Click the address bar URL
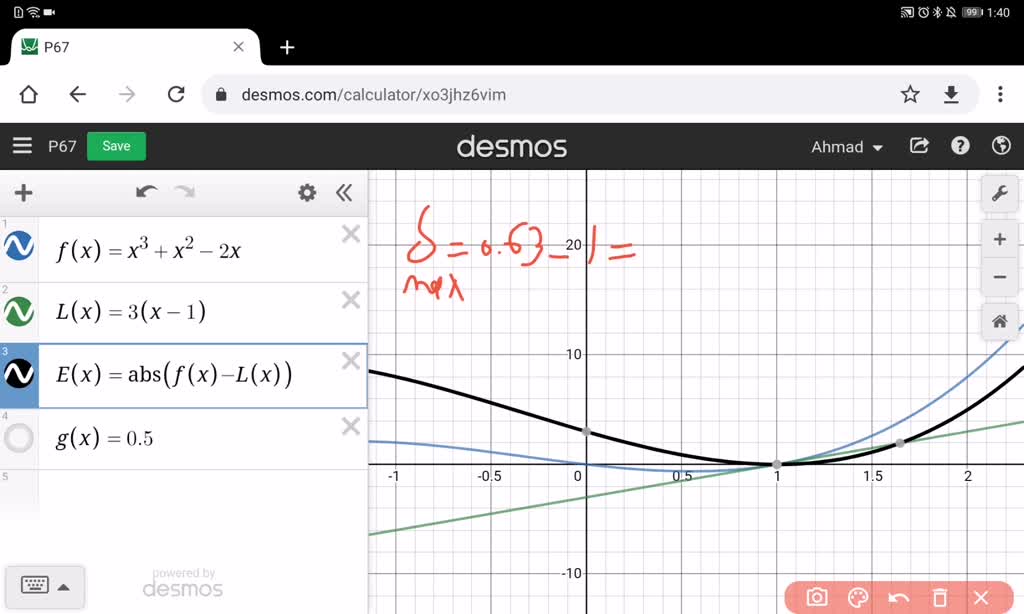This screenshot has width=1024, height=614. (x=400, y=94)
